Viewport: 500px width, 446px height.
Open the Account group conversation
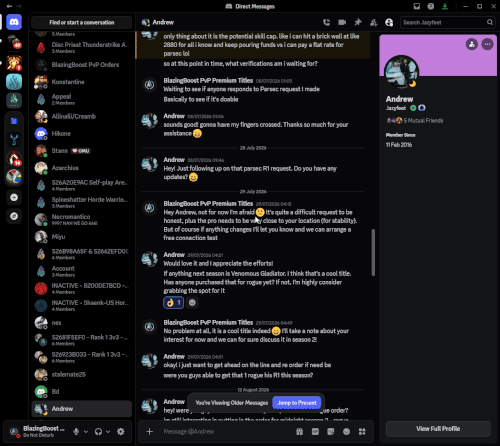point(82,271)
